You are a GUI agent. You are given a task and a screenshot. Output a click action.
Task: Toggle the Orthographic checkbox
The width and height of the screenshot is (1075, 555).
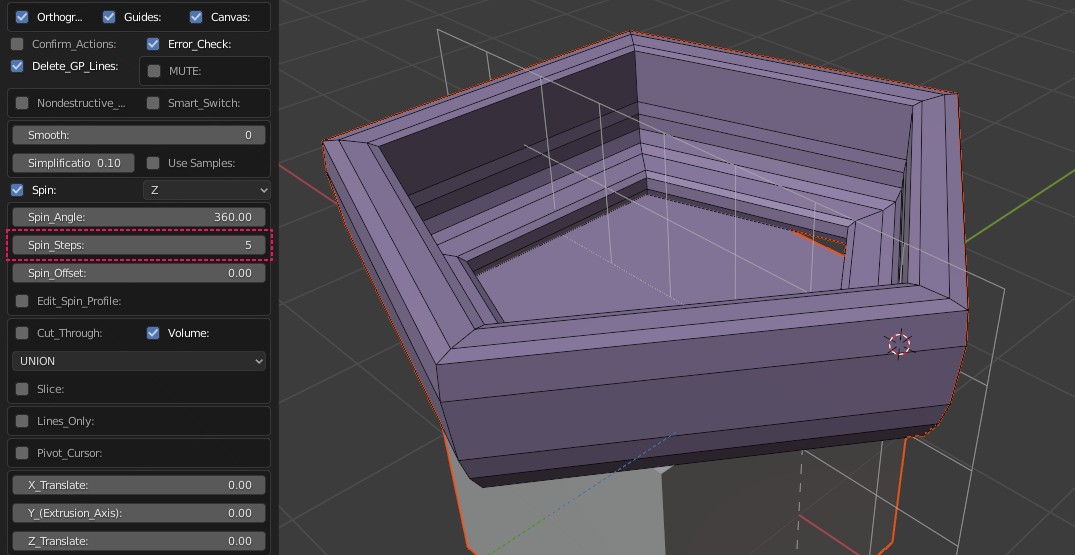coord(22,17)
